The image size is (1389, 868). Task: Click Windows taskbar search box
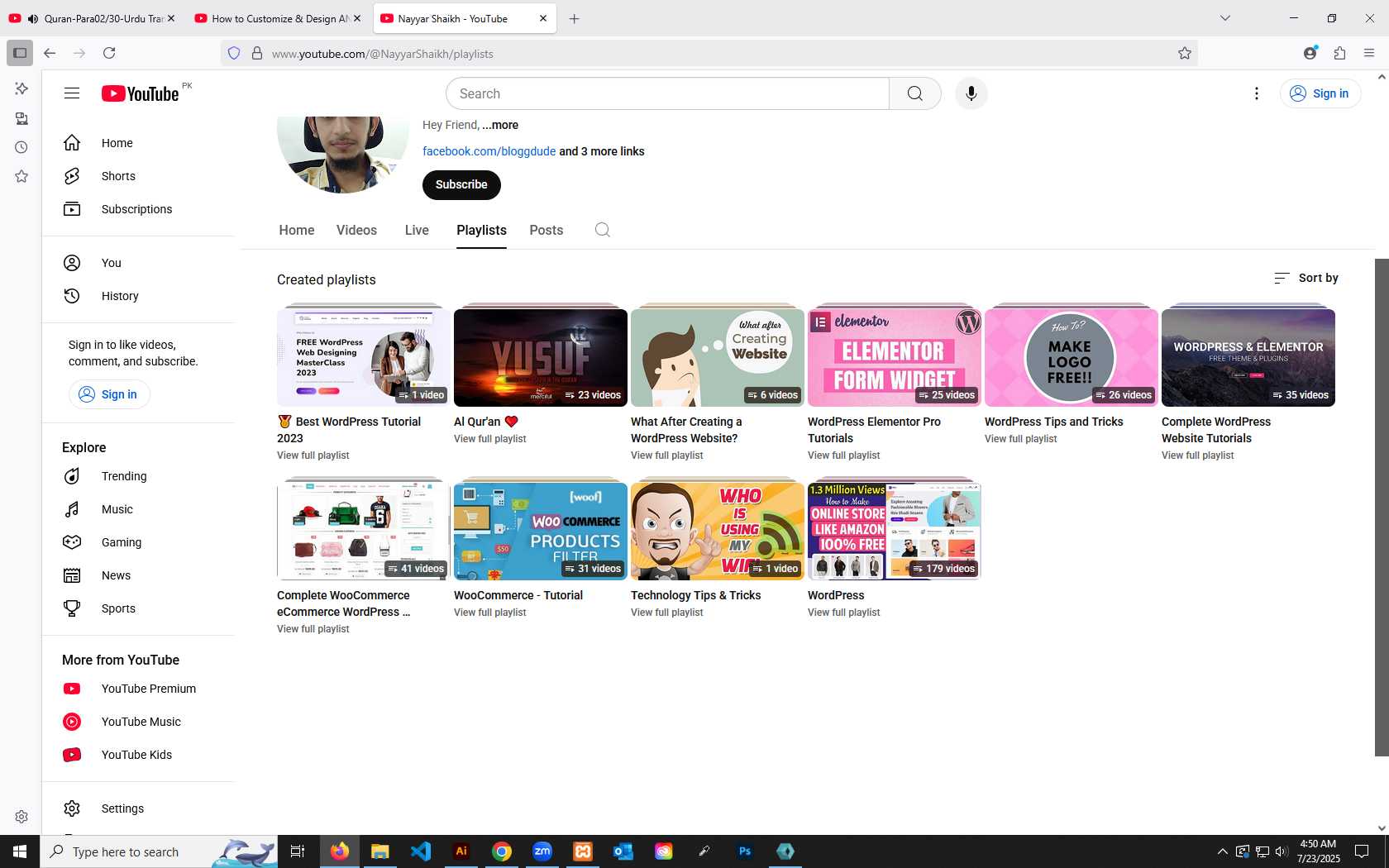tap(157, 851)
